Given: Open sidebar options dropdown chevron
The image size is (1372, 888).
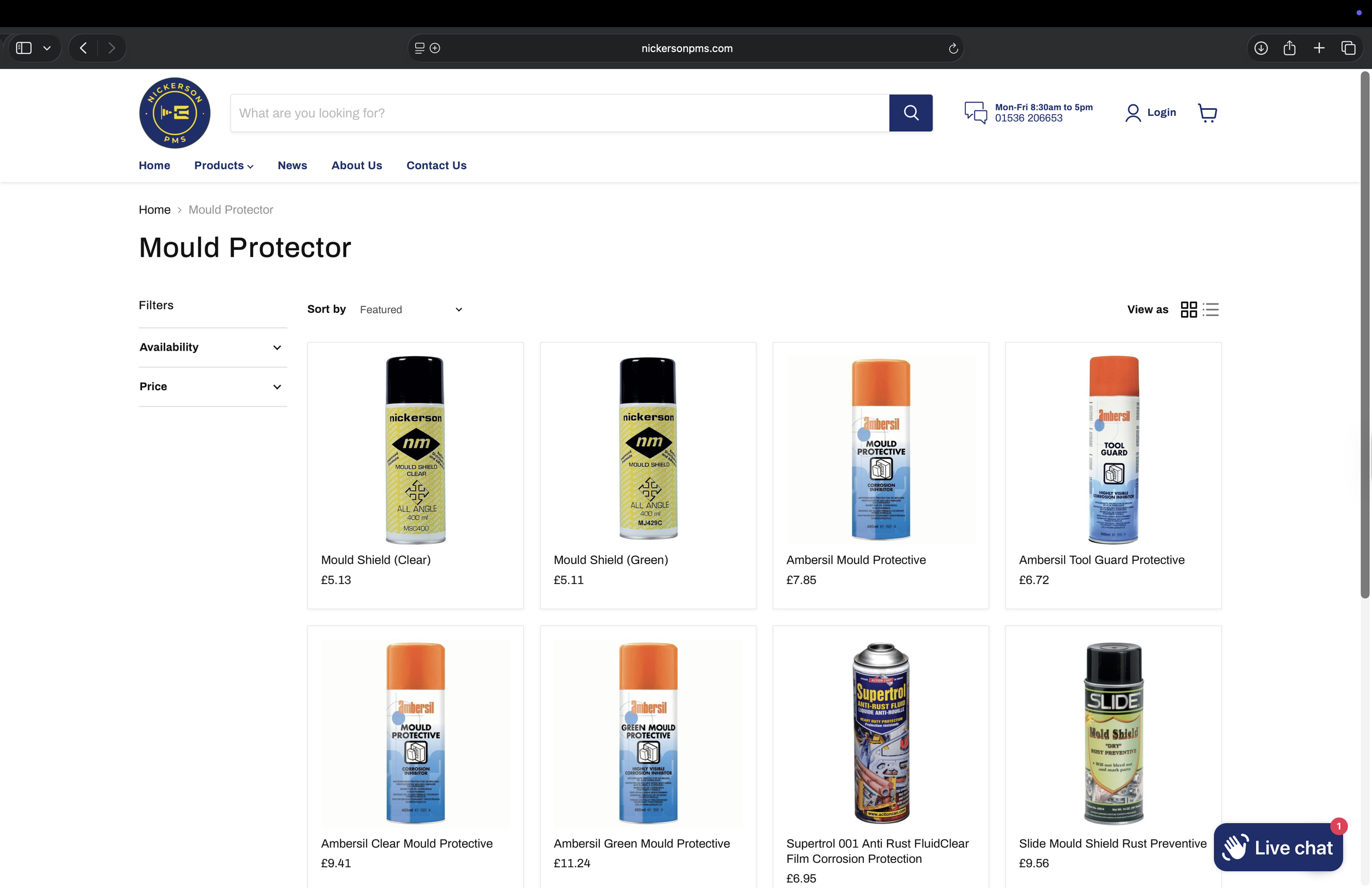Looking at the screenshot, I should [47, 48].
